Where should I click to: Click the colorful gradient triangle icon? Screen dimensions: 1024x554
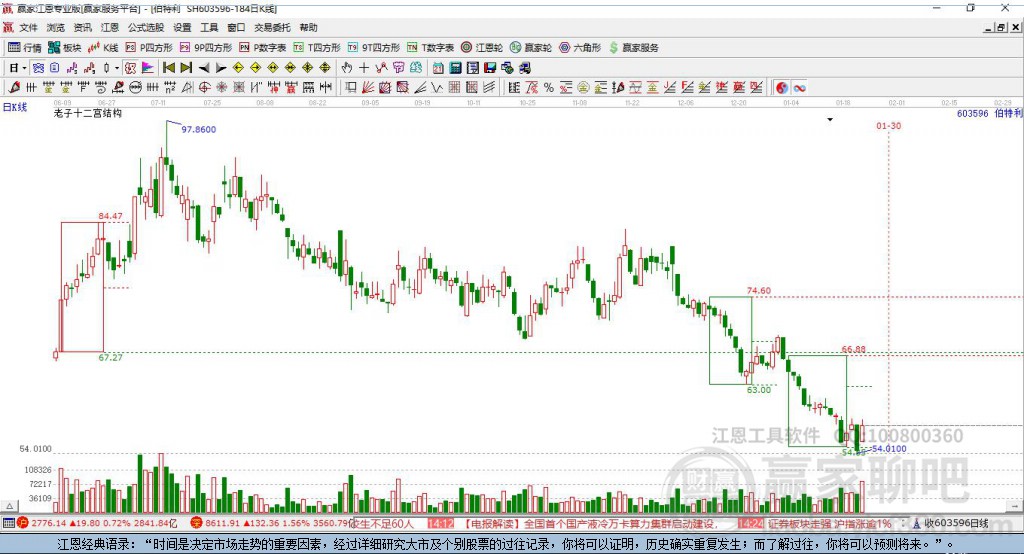click(x=148, y=68)
